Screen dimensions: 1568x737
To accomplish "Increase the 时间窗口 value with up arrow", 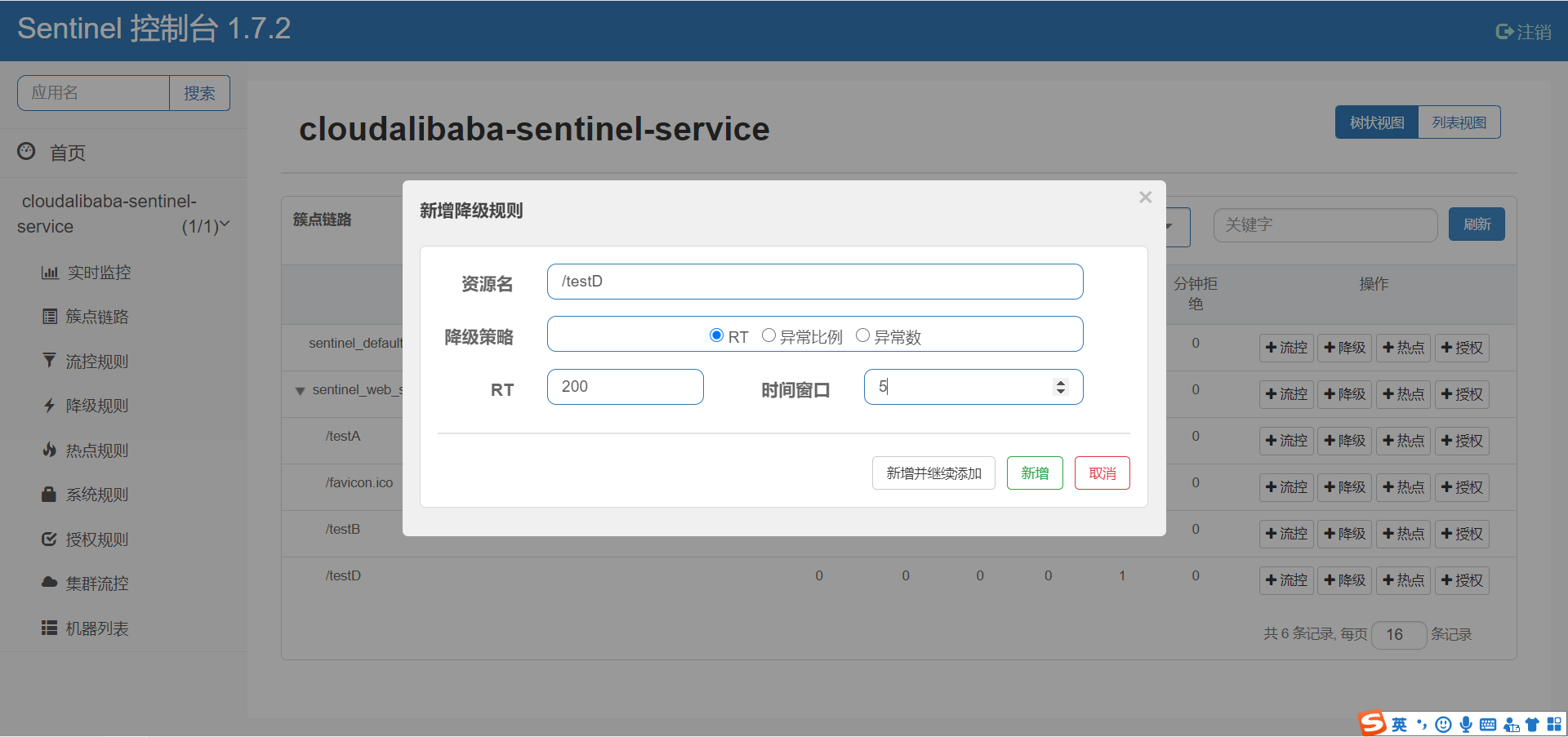I will pyautogui.click(x=1061, y=382).
